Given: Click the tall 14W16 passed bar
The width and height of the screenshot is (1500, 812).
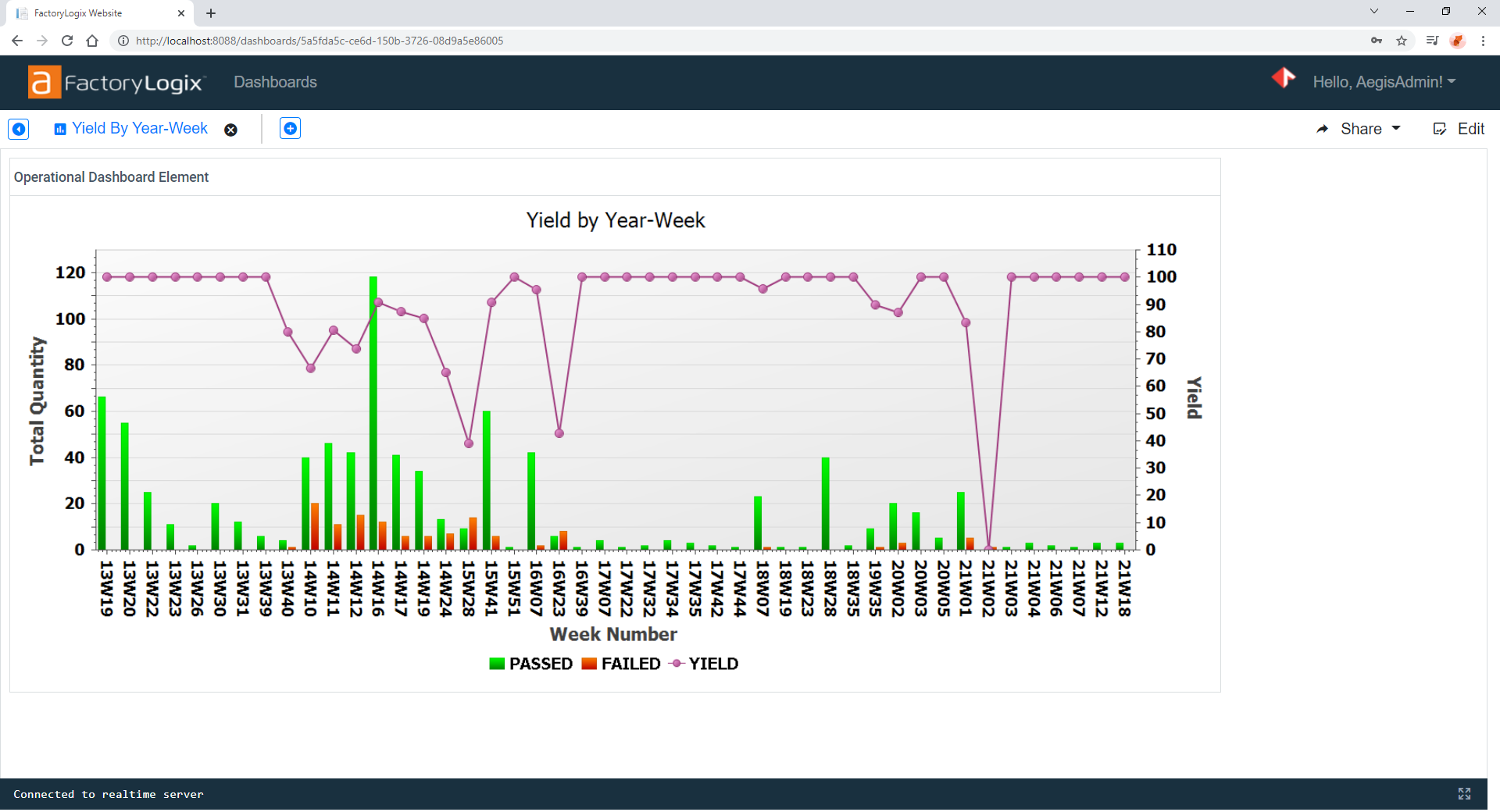Looking at the screenshot, I should (x=373, y=414).
